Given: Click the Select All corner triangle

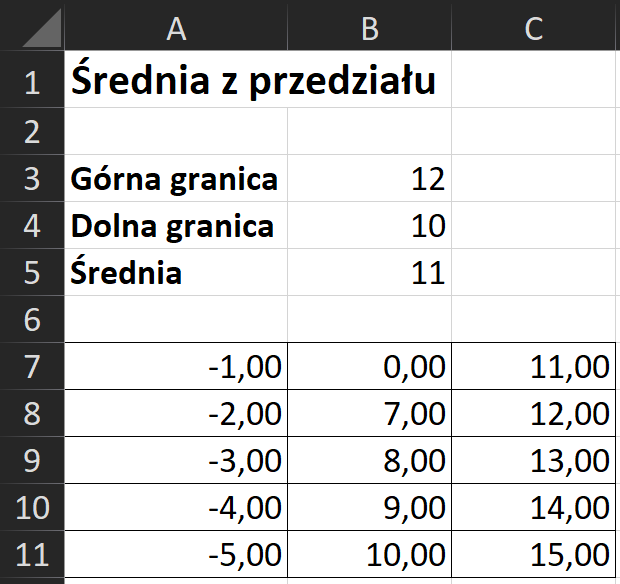Looking at the screenshot, I should point(32,28).
